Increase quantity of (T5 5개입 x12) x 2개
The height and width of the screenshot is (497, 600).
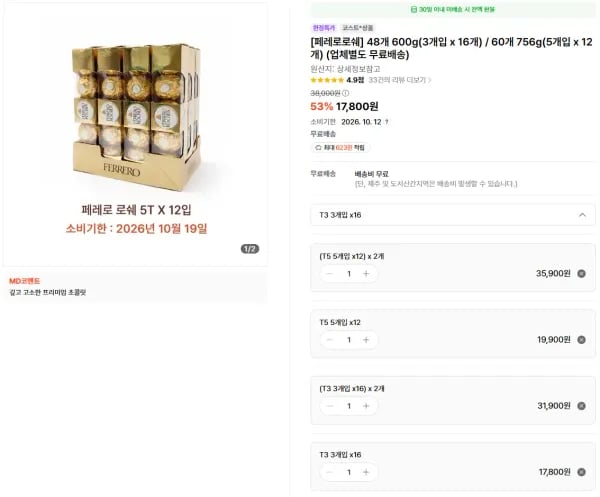(x=366, y=274)
